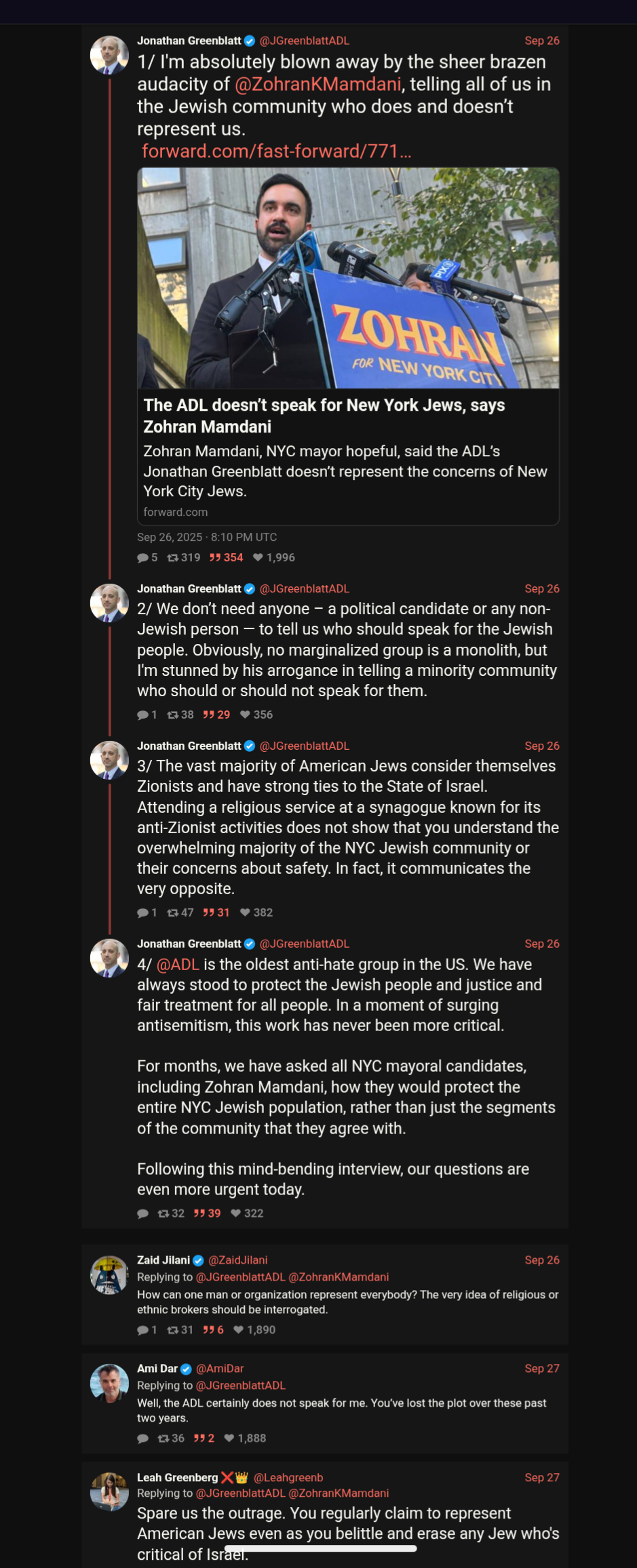Click the quote icon showing 39
Viewport: 637px width, 1568px height.
coord(199,1213)
